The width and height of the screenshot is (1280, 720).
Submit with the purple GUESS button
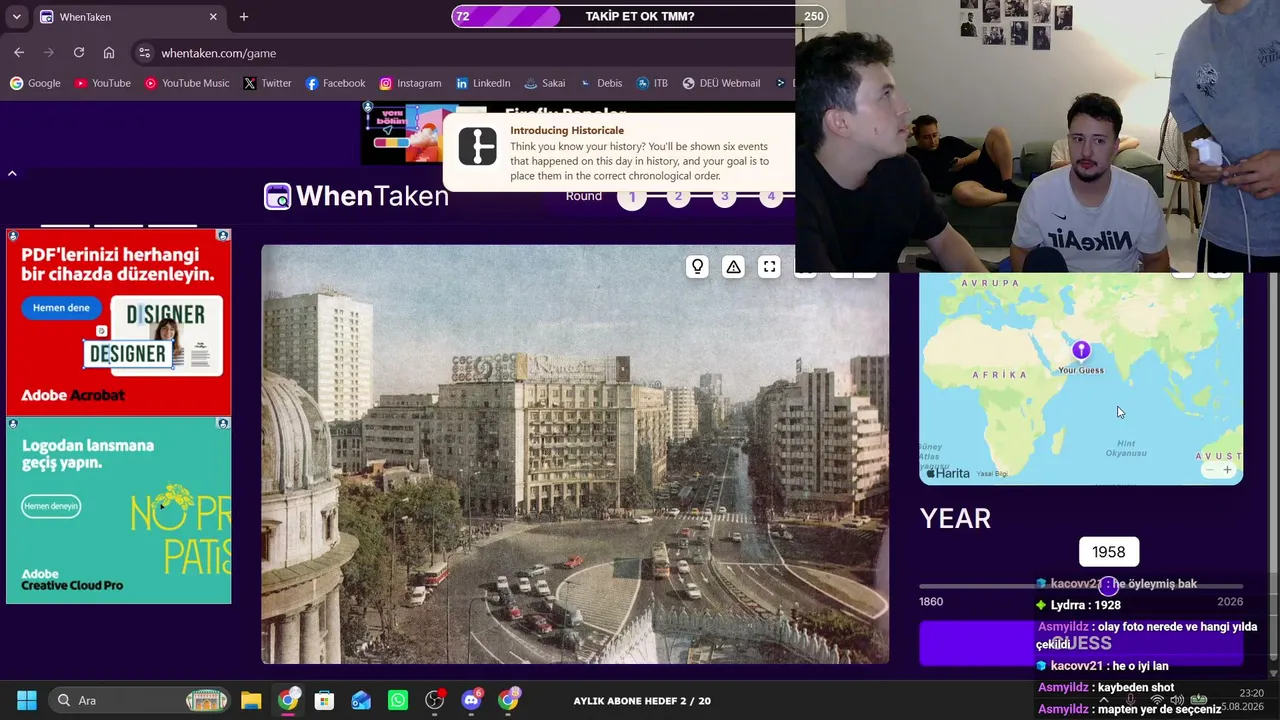(x=1081, y=643)
